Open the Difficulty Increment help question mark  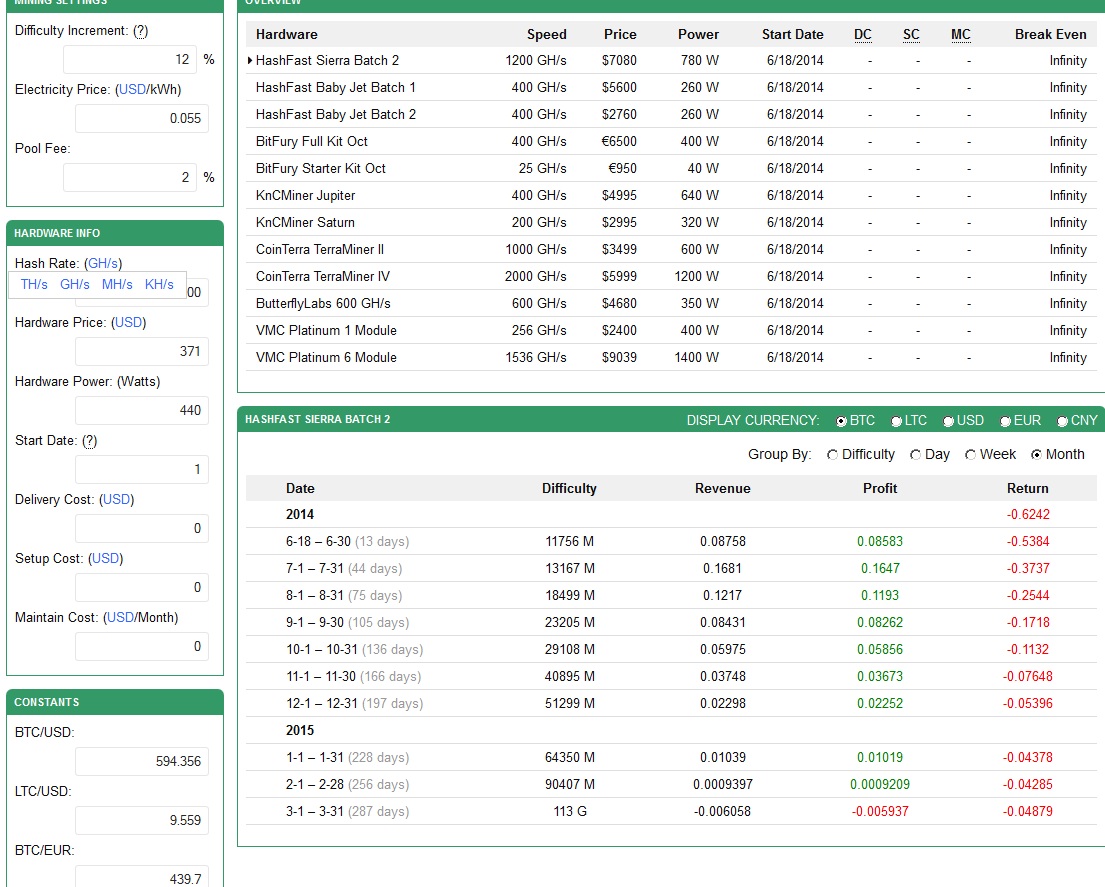click(141, 31)
